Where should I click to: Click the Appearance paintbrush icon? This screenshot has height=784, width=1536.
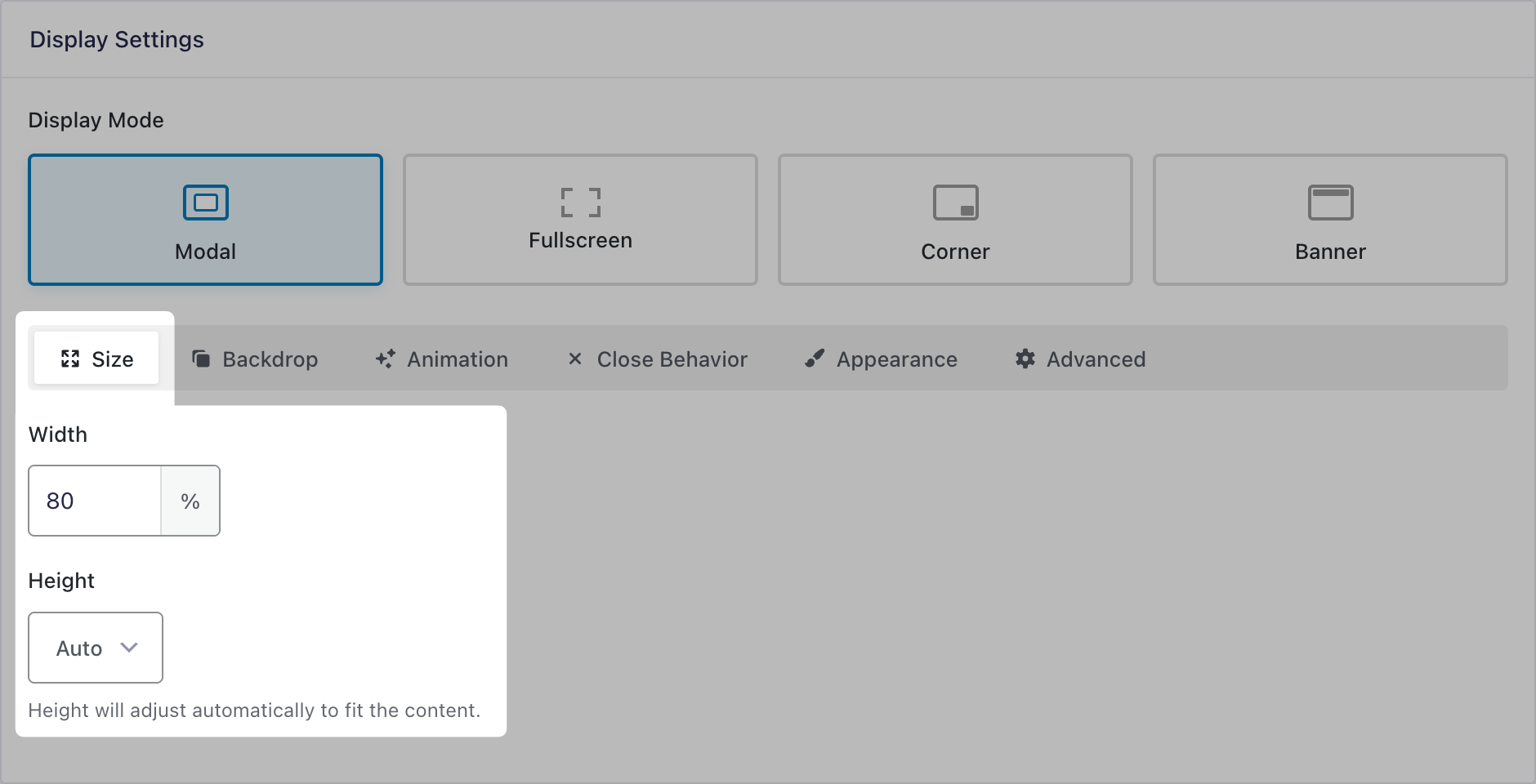coord(814,359)
